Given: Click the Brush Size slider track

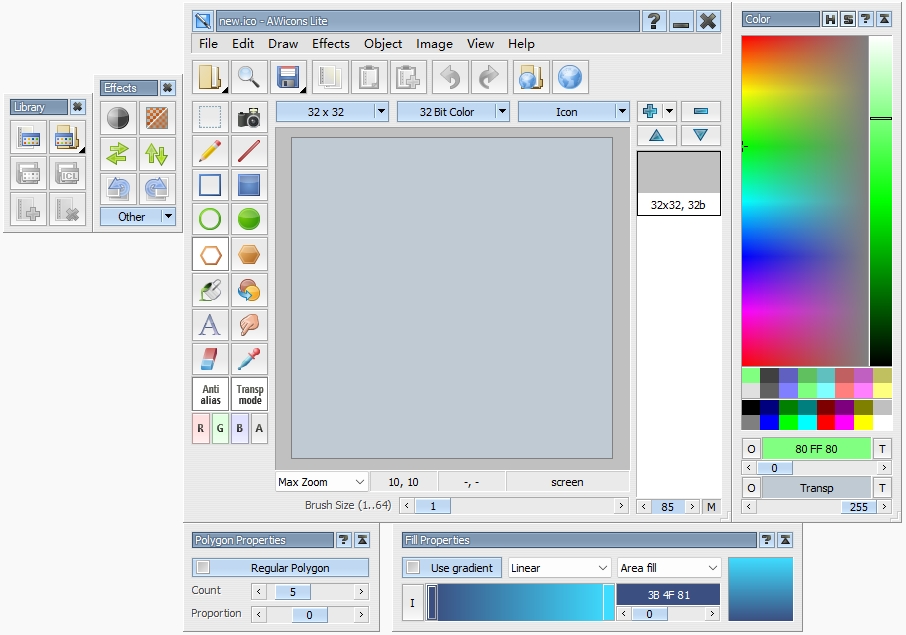Looking at the screenshot, I should point(514,506).
